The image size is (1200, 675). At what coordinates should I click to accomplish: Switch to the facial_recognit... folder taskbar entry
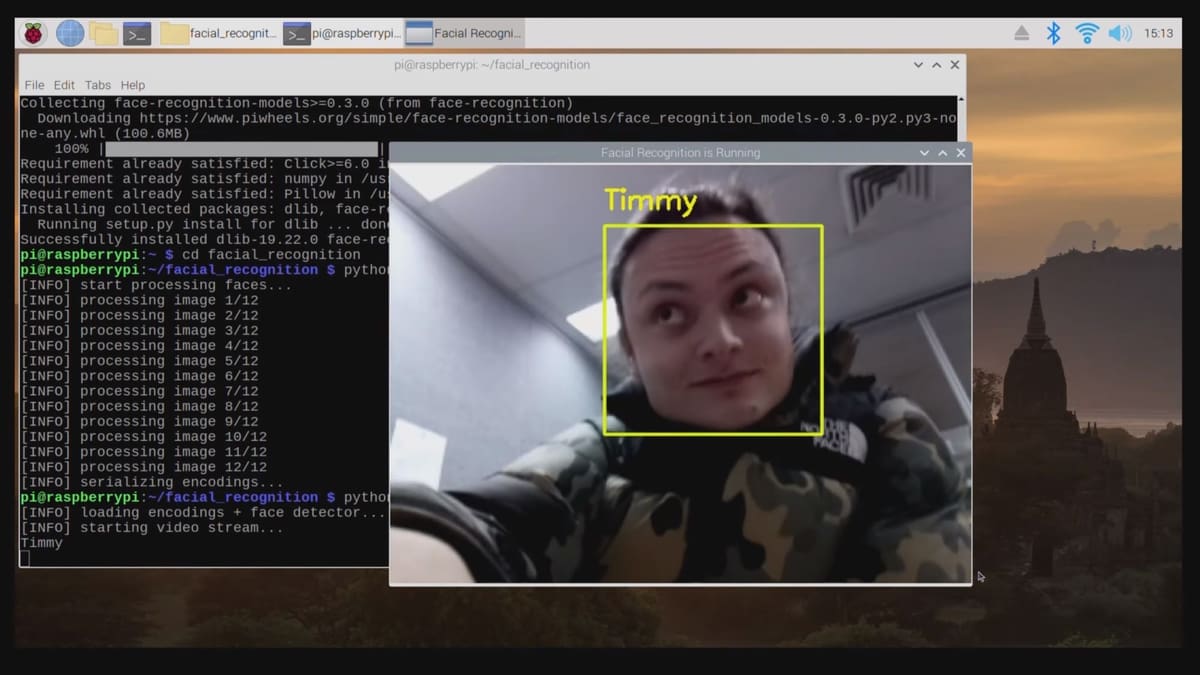point(218,34)
